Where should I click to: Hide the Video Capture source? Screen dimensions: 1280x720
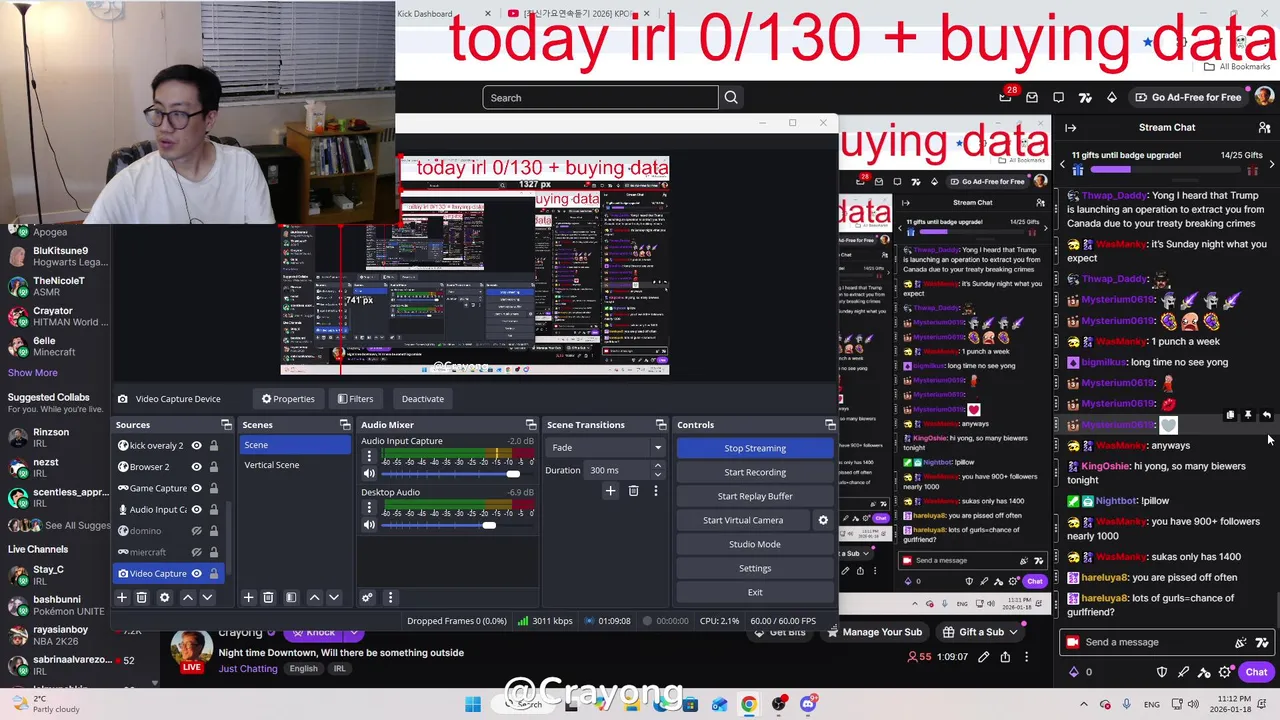click(196, 573)
